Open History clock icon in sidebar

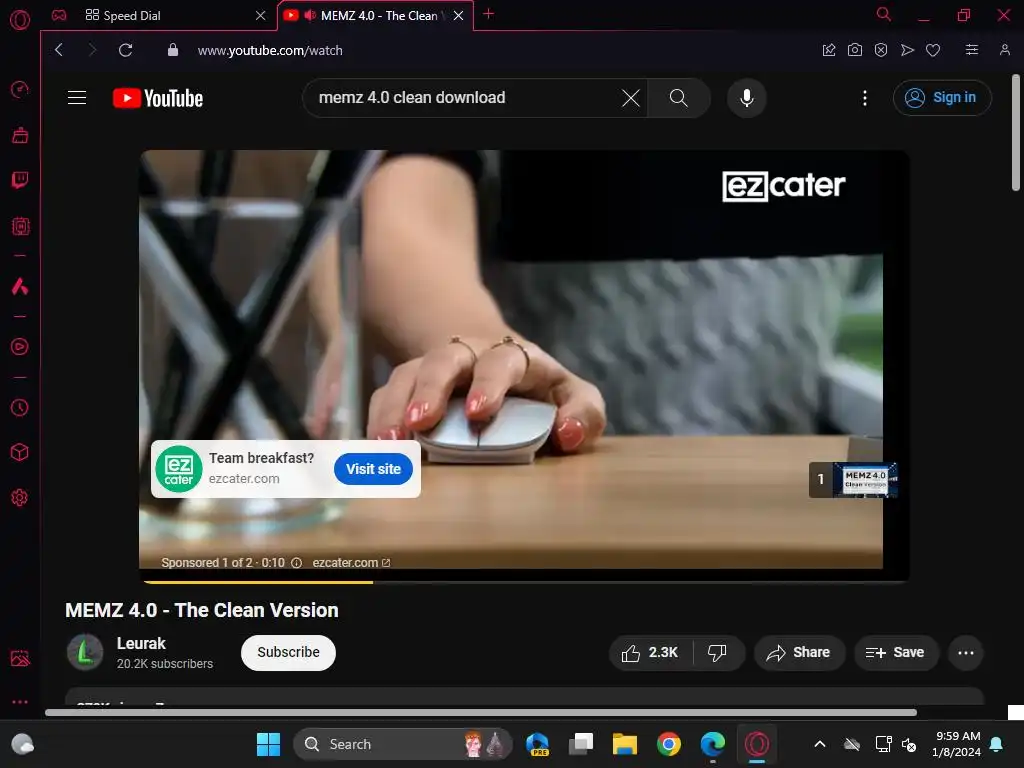20,408
